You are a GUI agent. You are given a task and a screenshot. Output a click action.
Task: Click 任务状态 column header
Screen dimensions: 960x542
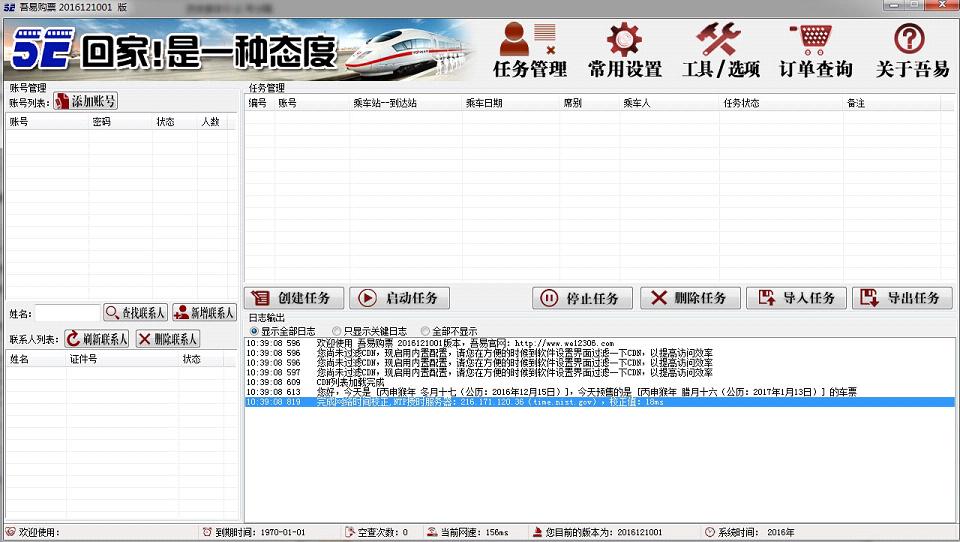click(x=781, y=103)
